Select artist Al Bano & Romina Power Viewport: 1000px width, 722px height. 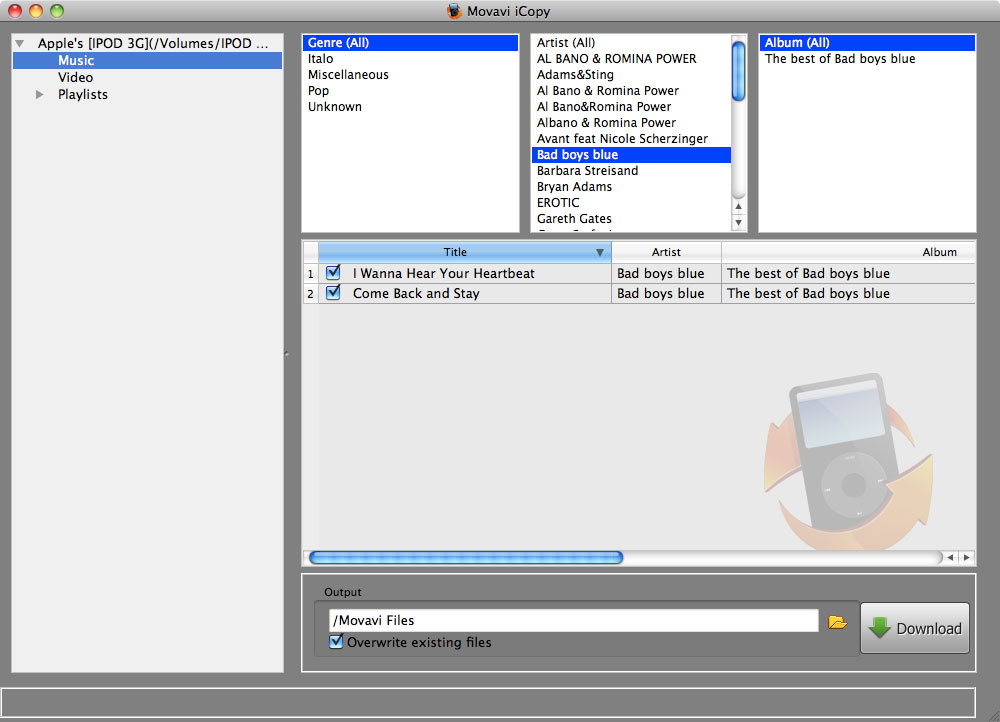(631, 91)
